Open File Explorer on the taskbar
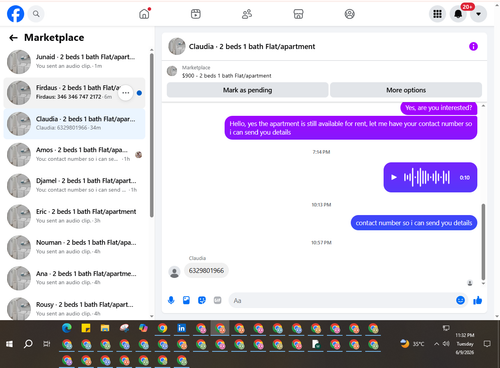Screen dimensions: 500x368 pos(105,328)
